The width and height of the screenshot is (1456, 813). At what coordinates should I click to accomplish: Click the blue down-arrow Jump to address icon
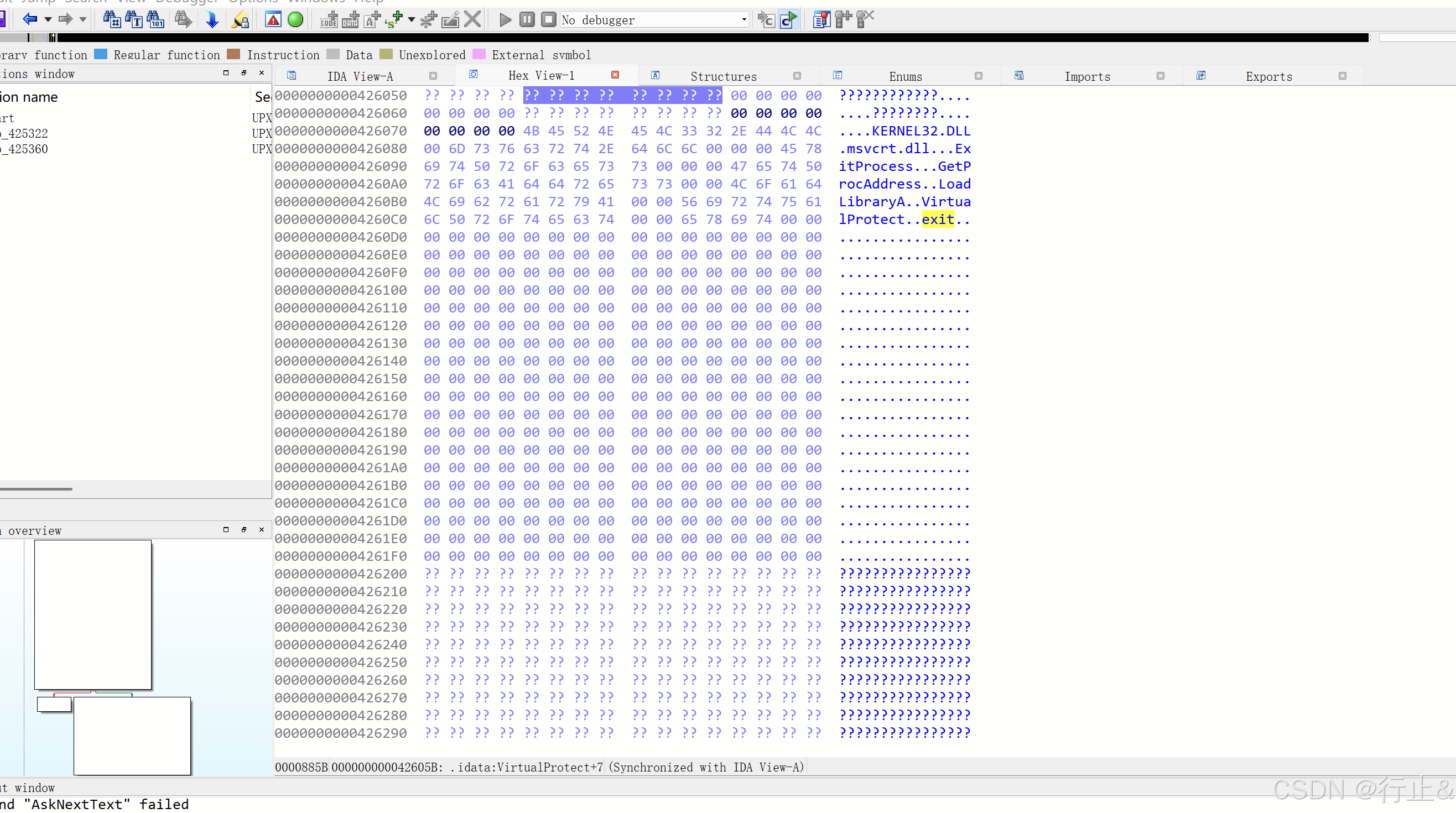[212, 20]
